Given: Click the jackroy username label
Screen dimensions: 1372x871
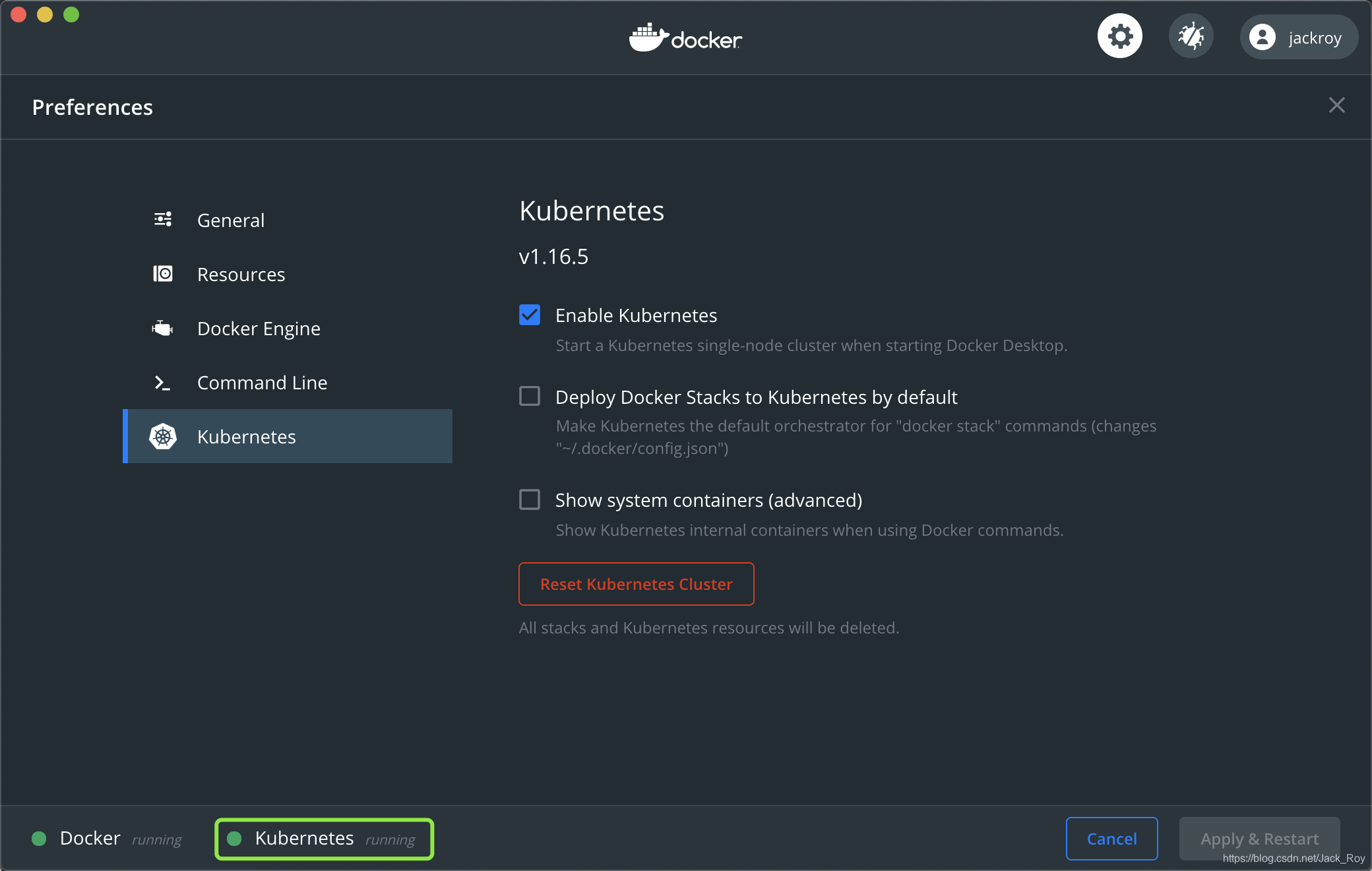Looking at the screenshot, I should coord(1315,38).
